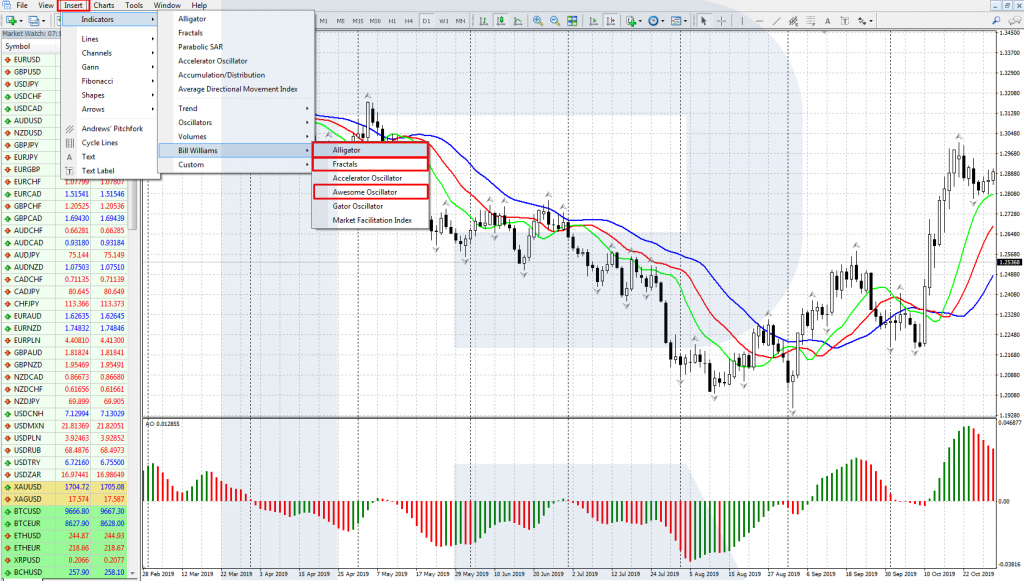Toggle the D1 daily timeframe button
This screenshot has height=581, width=1024.
[426, 20]
